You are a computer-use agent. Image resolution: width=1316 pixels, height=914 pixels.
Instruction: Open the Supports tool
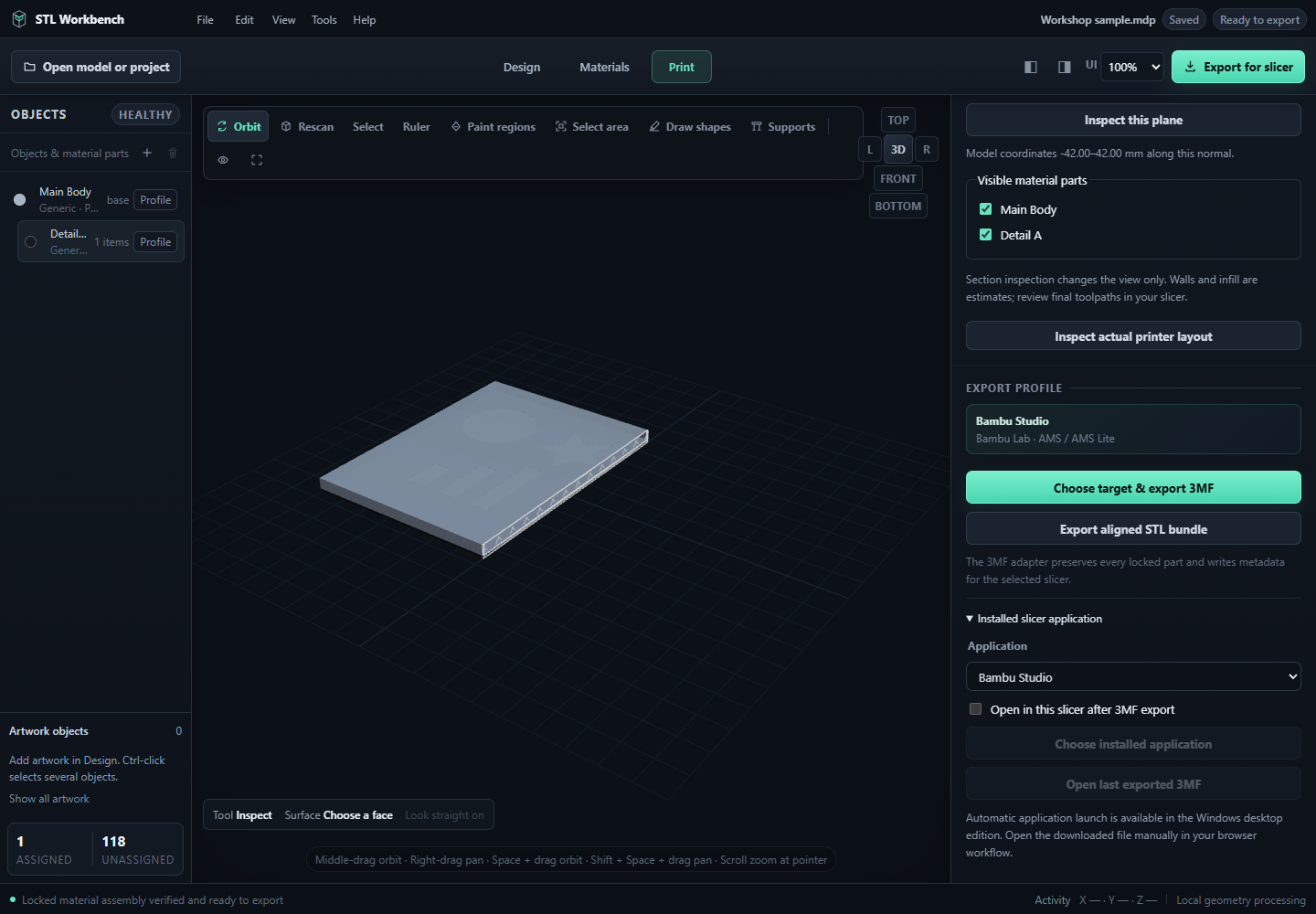tap(783, 126)
